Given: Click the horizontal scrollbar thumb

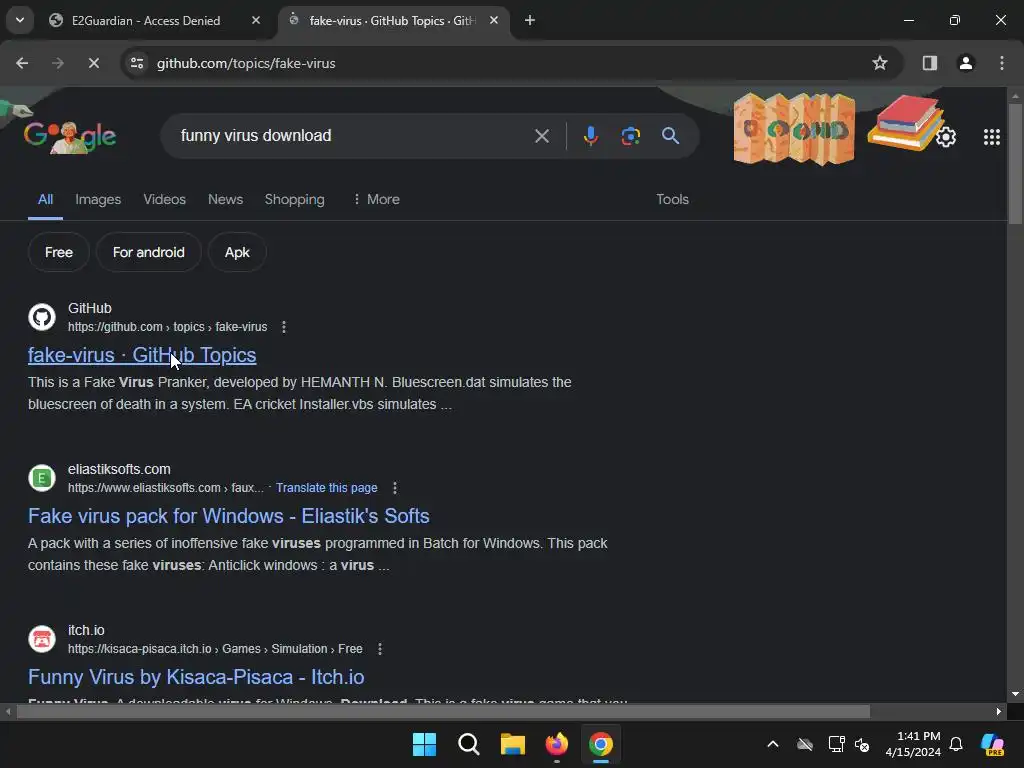Looking at the screenshot, I should coord(443,711).
